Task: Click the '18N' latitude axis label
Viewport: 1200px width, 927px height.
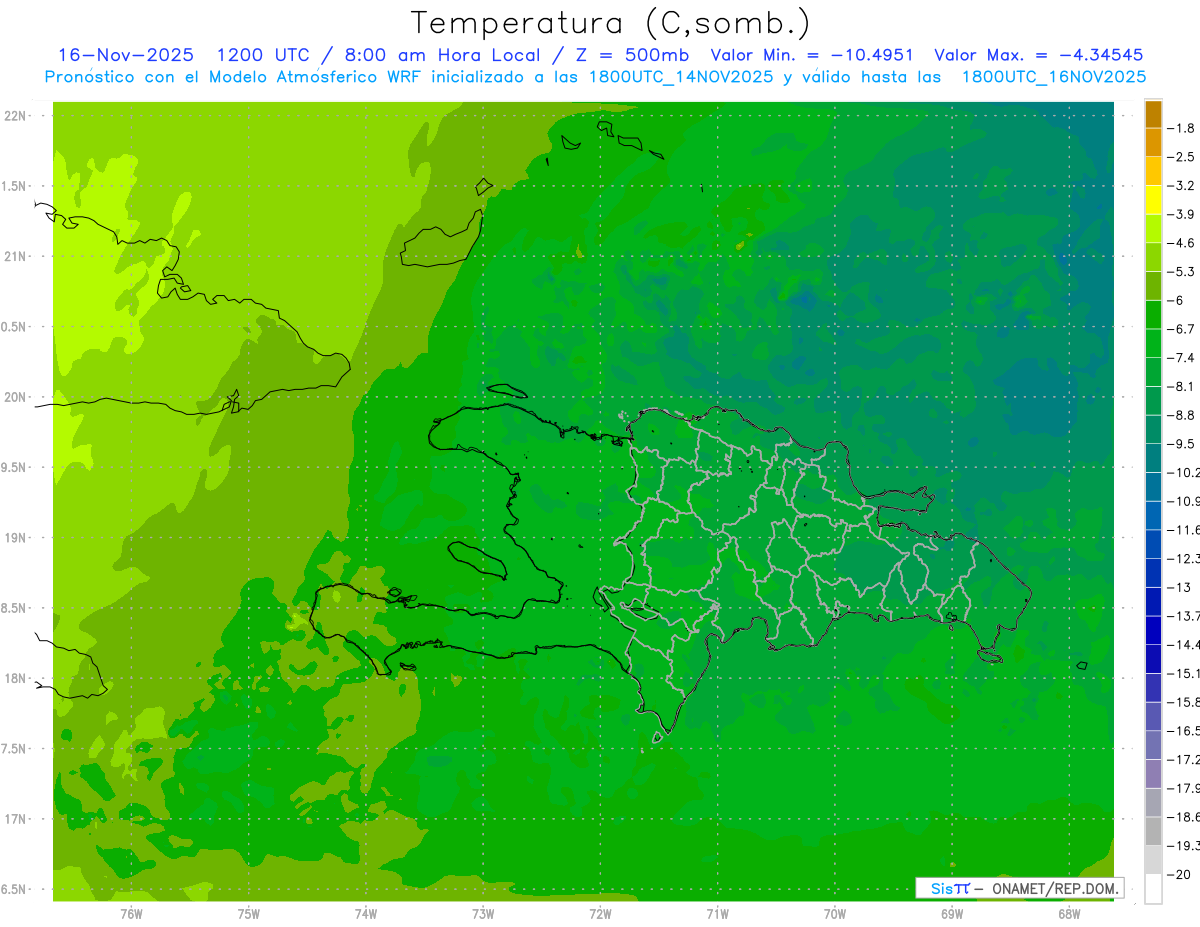Action: (15, 679)
